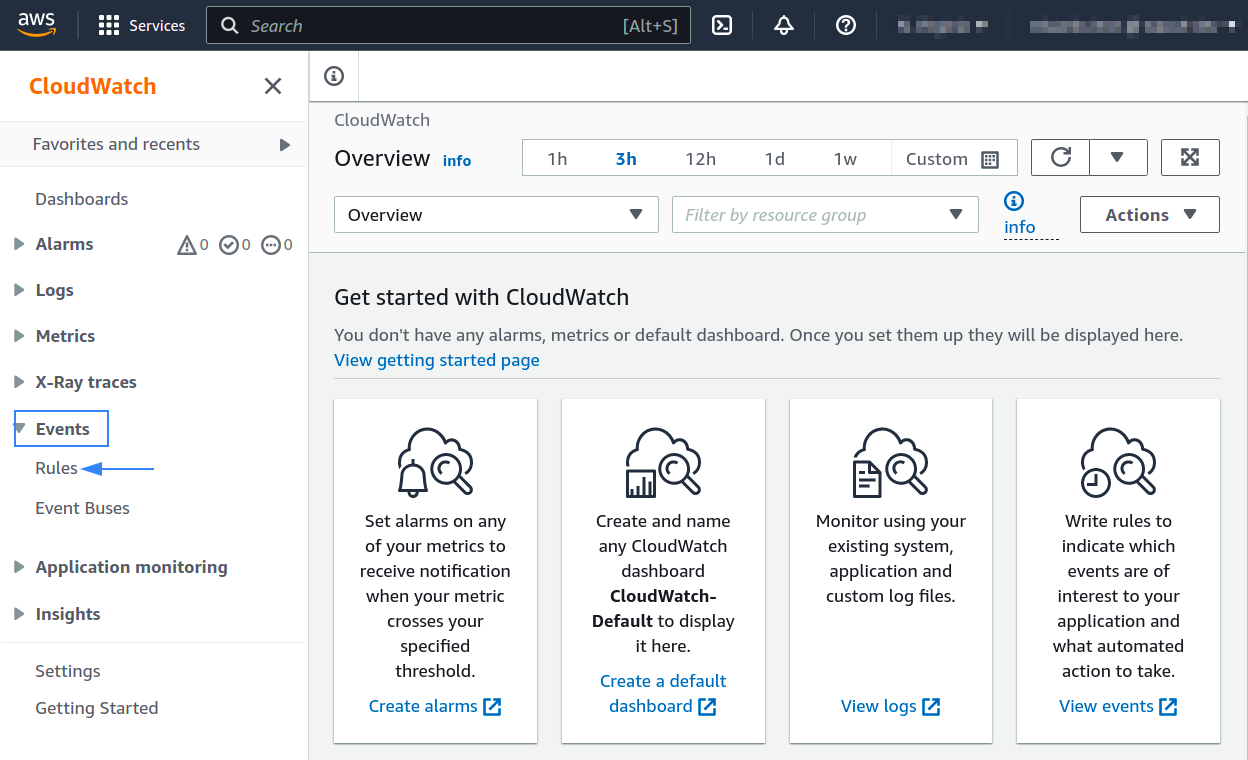Open the Filter by resource group dropdown
The height and width of the screenshot is (760, 1248).
(825, 215)
